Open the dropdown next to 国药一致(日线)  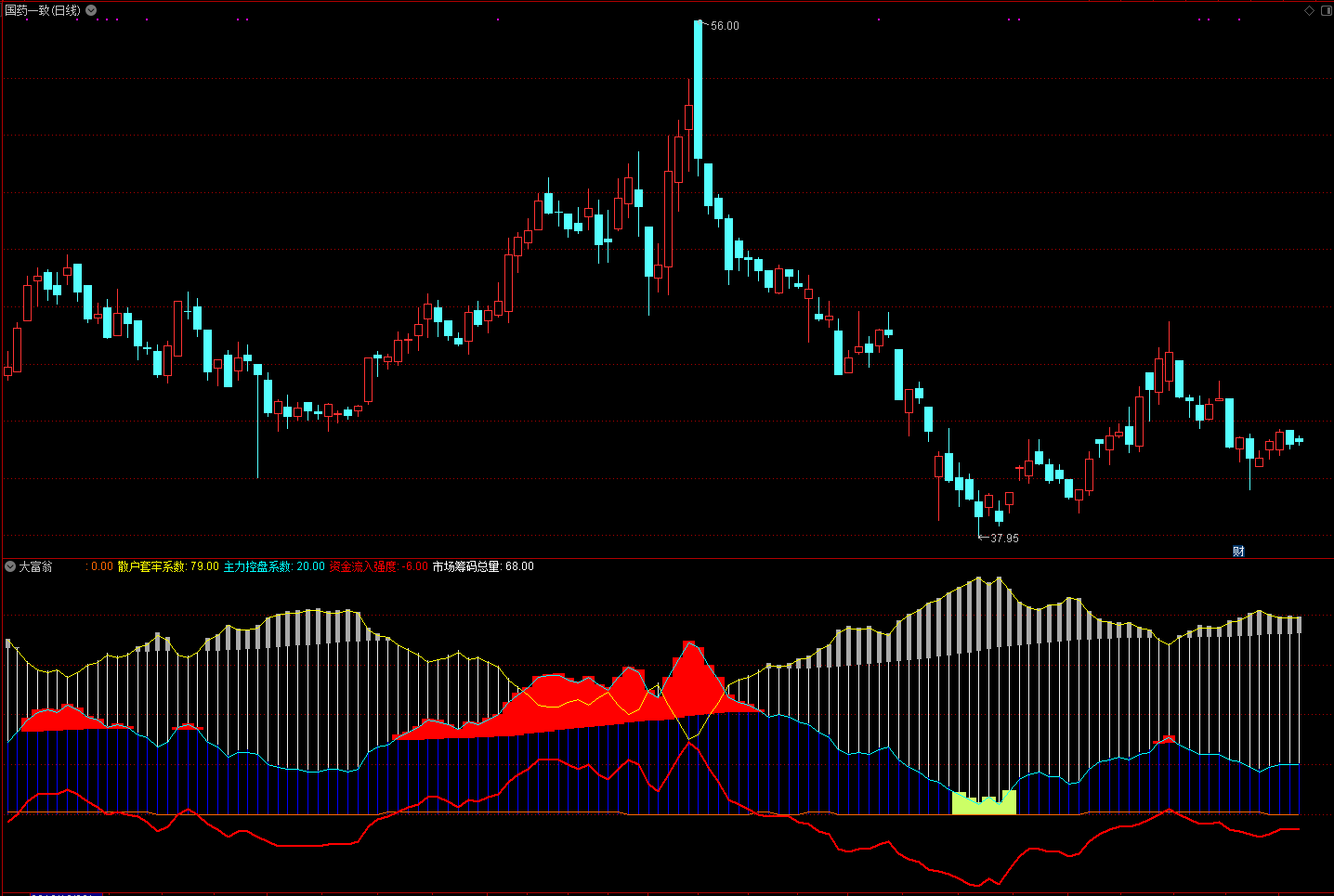pyautogui.click(x=91, y=10)
